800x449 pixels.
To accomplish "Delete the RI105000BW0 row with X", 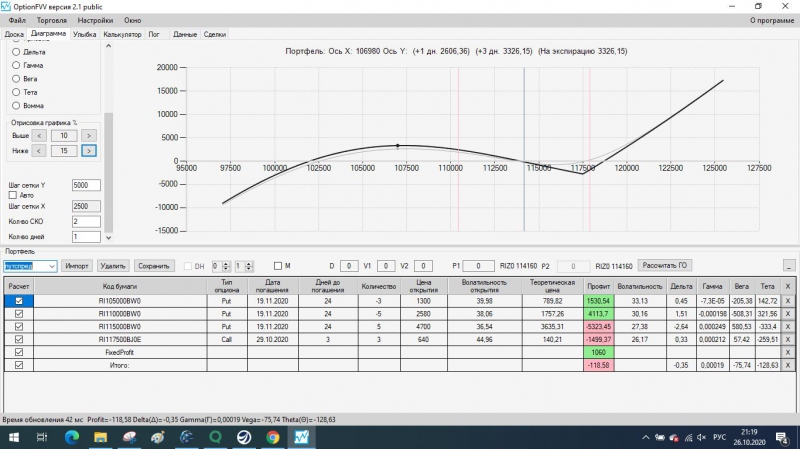I will [787, 301].
